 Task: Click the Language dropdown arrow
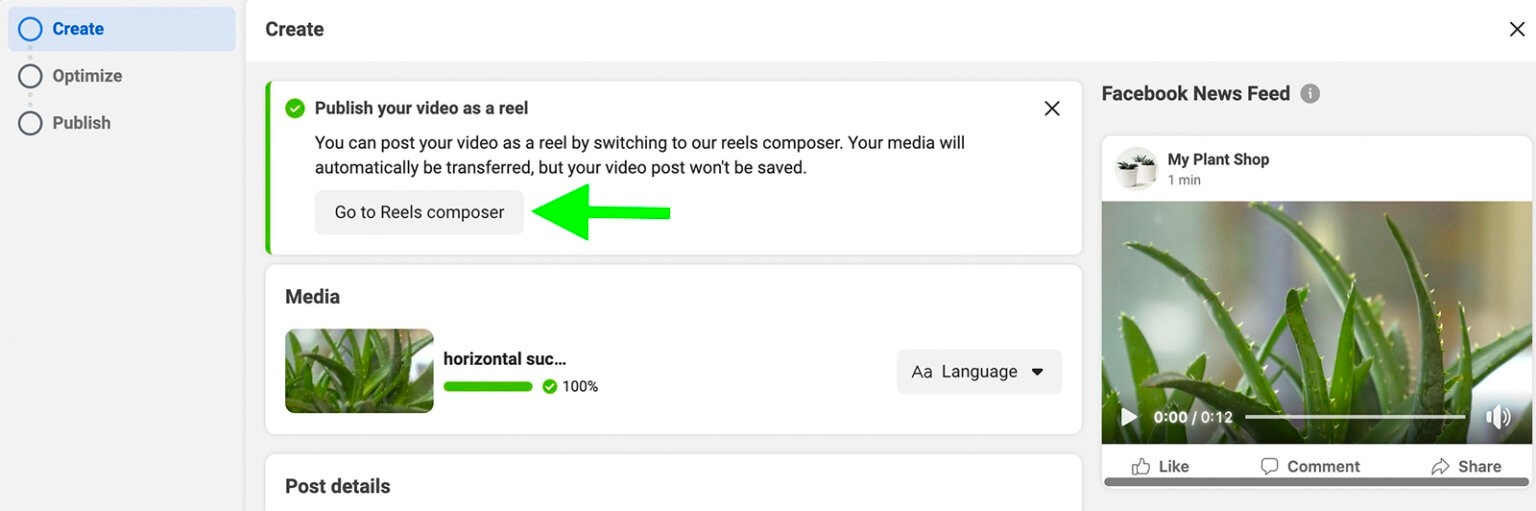click(1037, 372)
